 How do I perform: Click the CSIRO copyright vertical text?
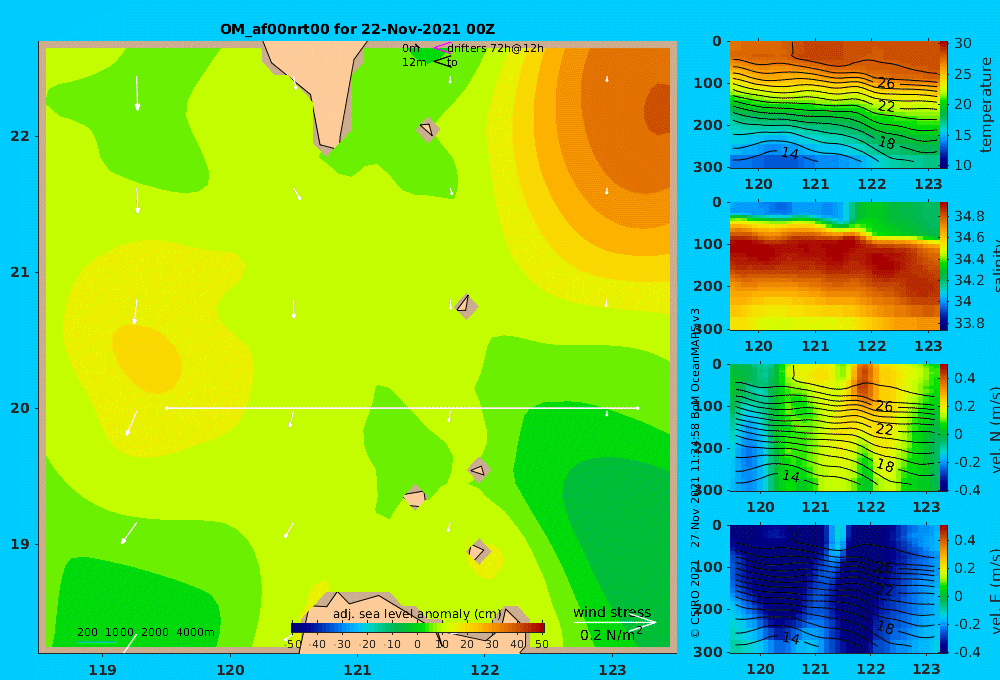695,472
